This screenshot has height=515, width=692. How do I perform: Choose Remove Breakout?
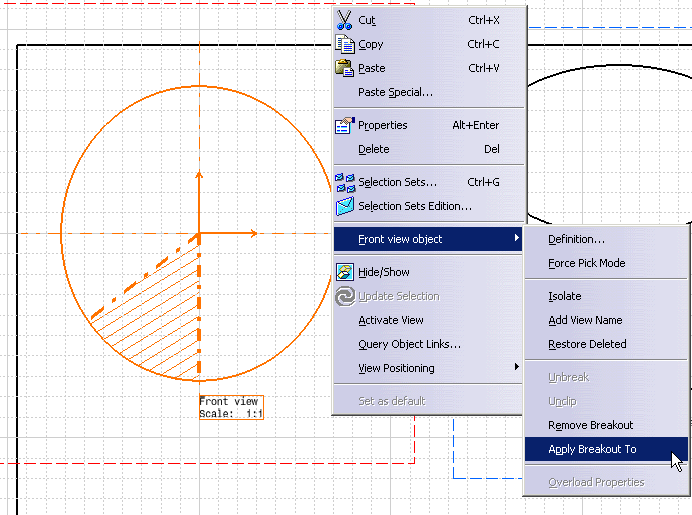(x=606, y=425)
